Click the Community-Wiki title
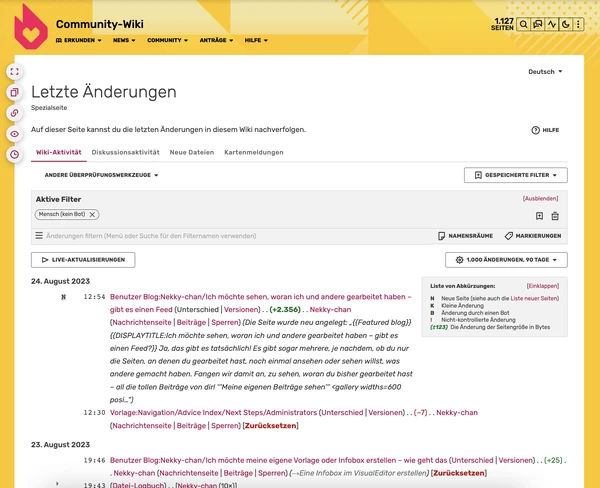Screen dimensions: 600x488 (x=99, y=24)
